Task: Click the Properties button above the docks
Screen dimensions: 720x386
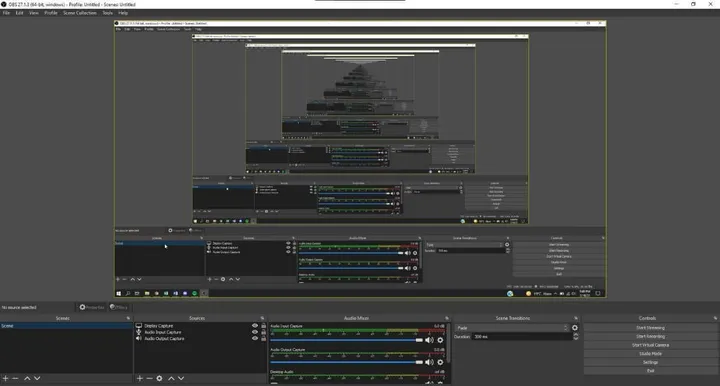Action: (x=92, y=307)
